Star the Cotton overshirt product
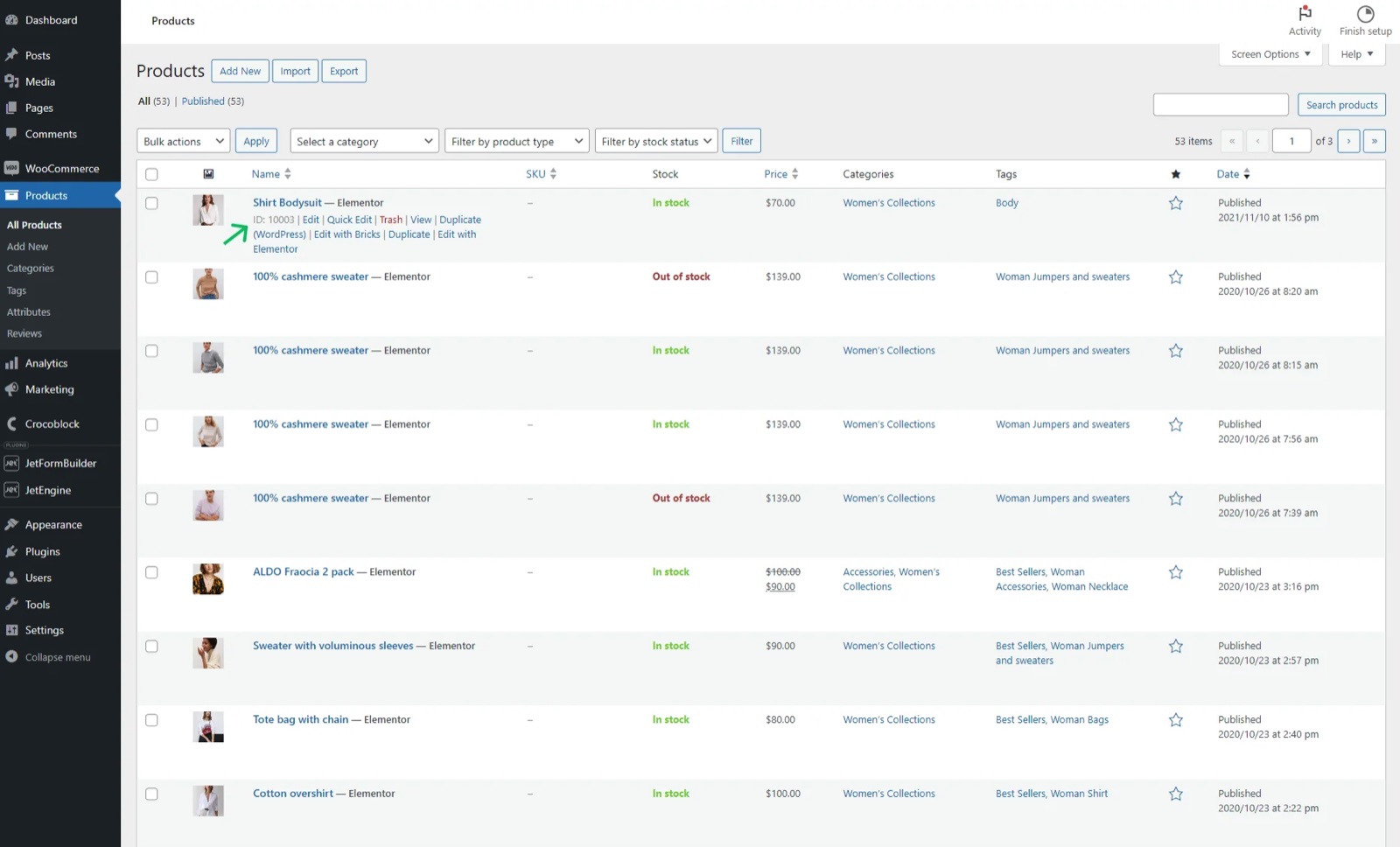 coord(1176,794)
